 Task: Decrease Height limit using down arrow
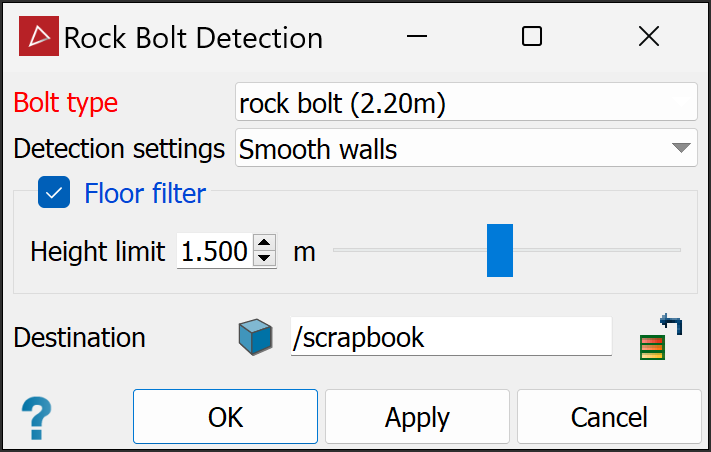[264, 258]
